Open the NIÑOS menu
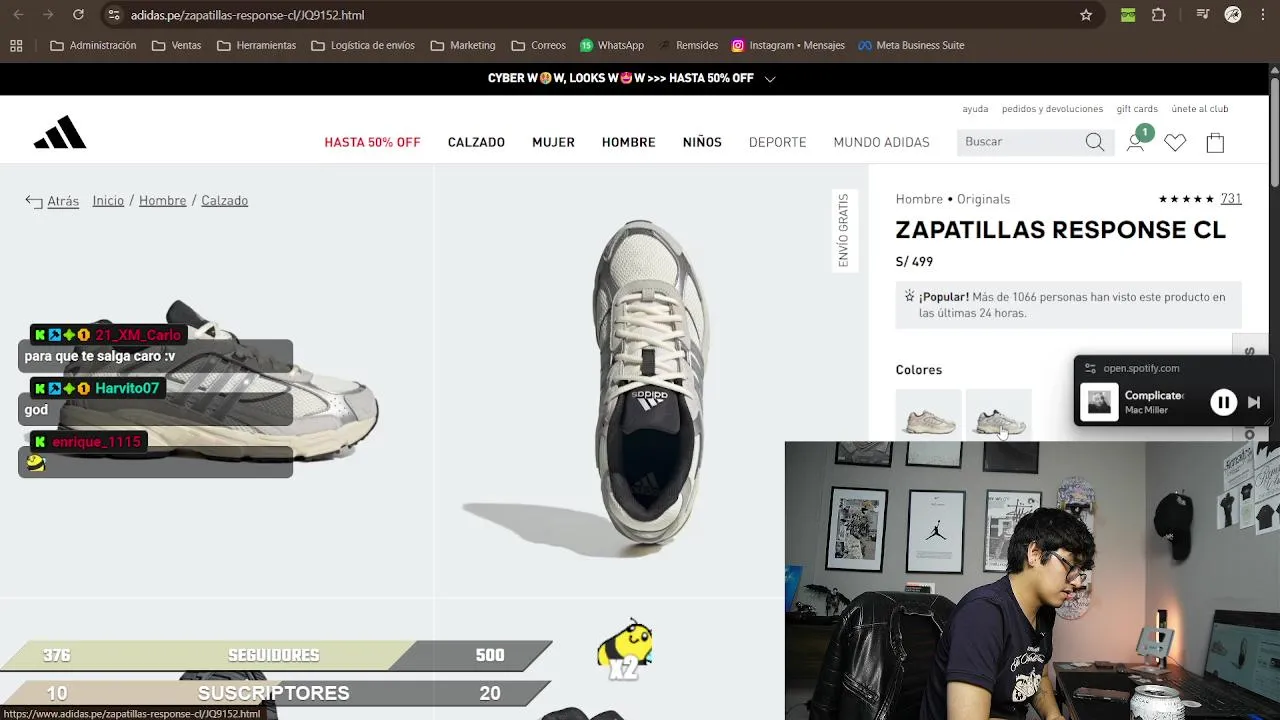This screenshot has height=720, width=1280. [x=702, y=142]
